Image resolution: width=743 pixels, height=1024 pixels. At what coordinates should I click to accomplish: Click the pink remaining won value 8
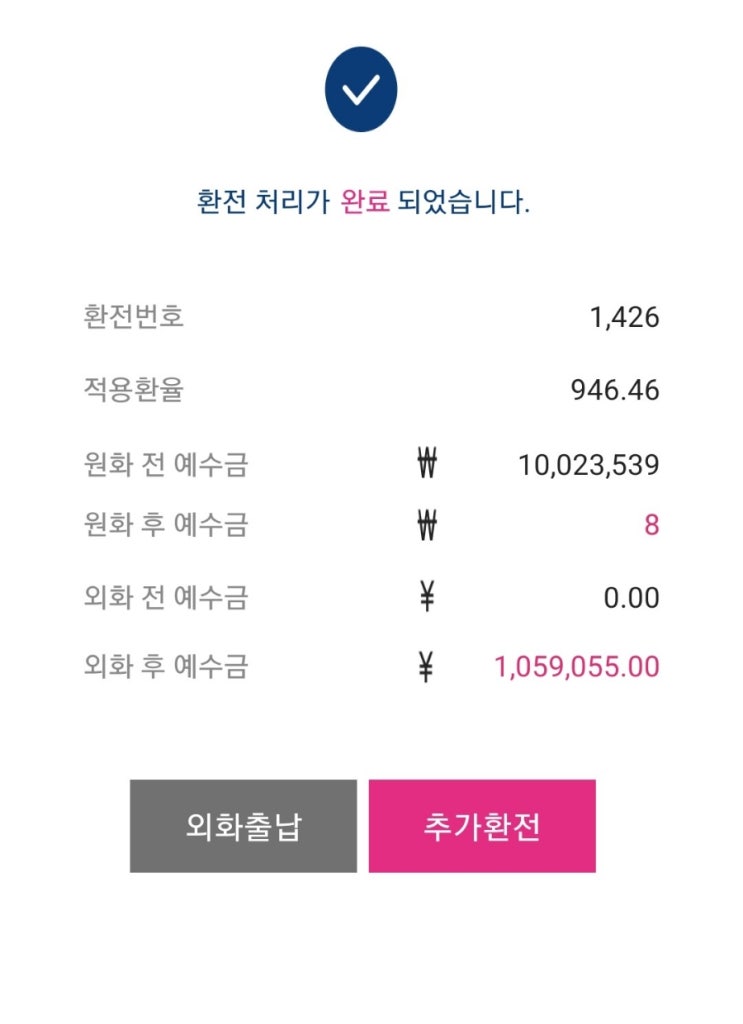click(x=651, y=525)
